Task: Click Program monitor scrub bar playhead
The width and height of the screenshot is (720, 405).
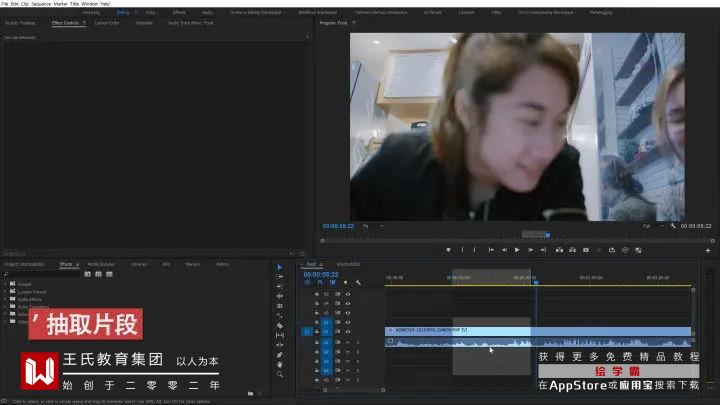Action: point(548,235)
